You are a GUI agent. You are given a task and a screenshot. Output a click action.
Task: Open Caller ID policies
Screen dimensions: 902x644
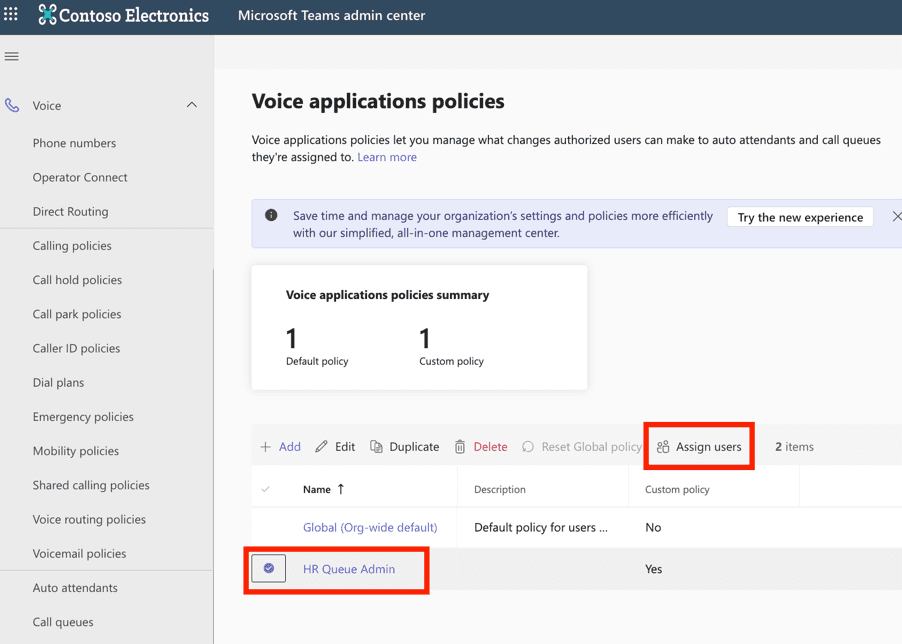pyautogui.click(x=76, y=348)
